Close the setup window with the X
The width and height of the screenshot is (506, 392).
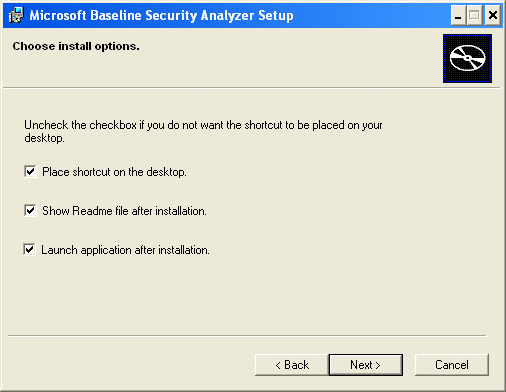click(x=493, y=15)
